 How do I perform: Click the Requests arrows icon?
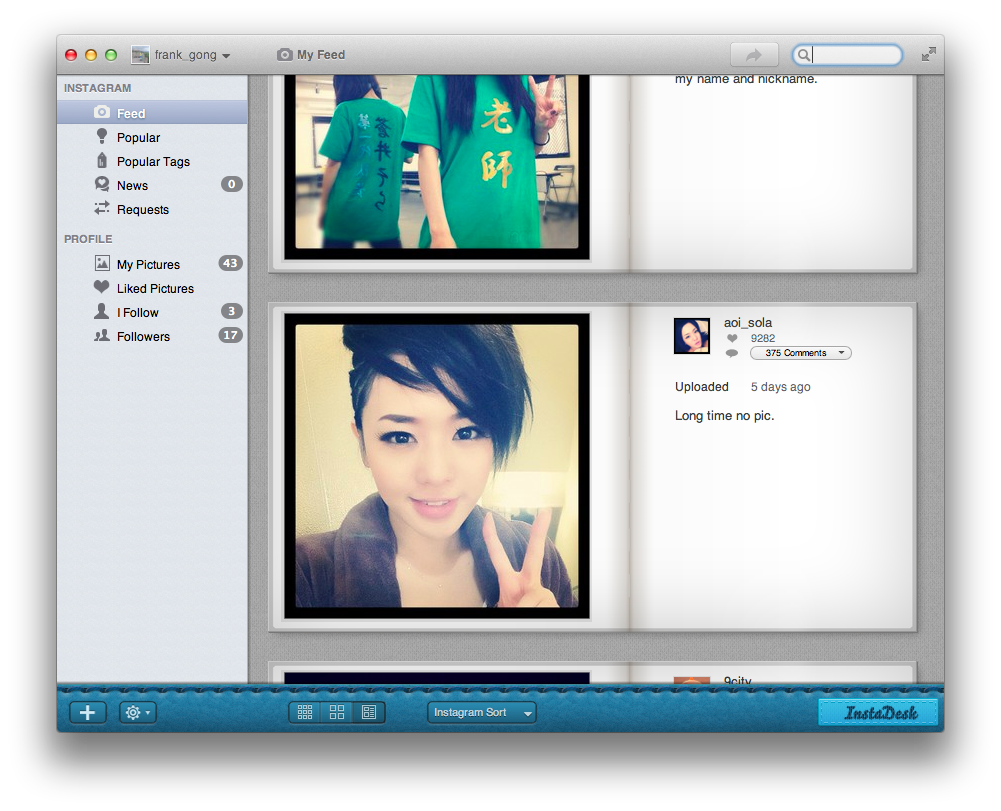pos(102,208)
